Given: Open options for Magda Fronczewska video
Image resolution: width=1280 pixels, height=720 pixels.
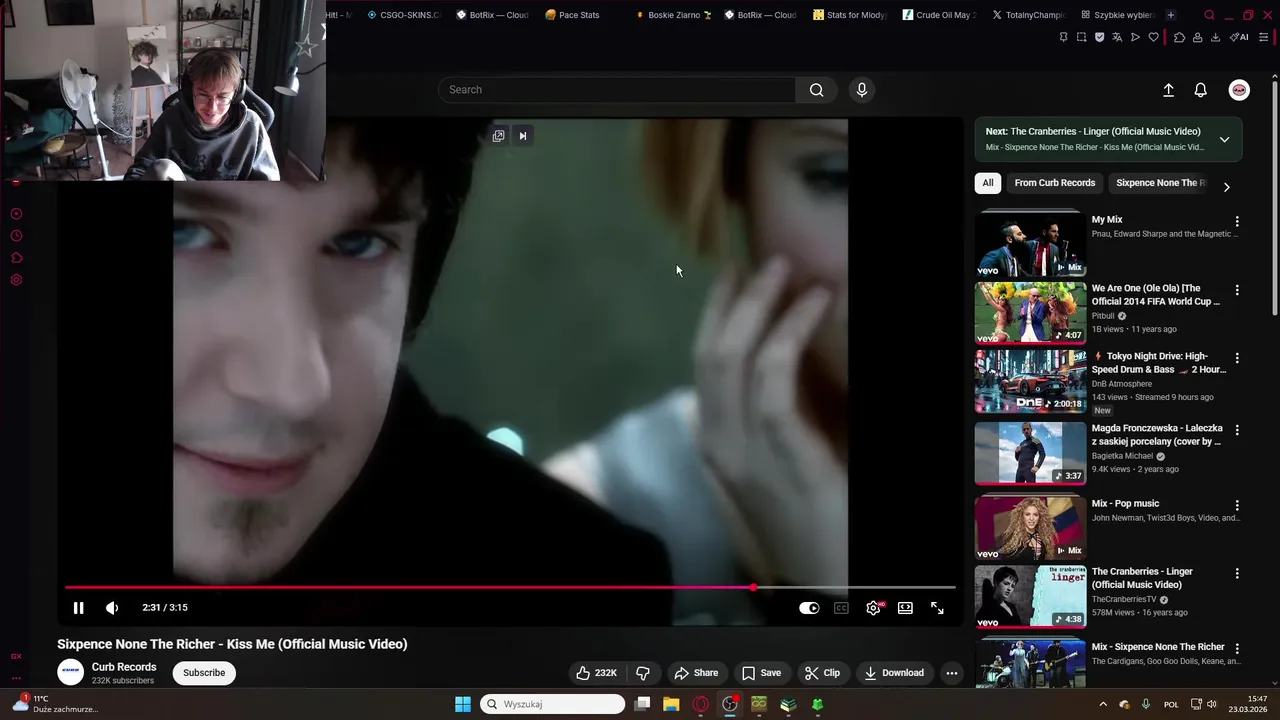Looking at the screenshot, I should (x=1237, y=430).
